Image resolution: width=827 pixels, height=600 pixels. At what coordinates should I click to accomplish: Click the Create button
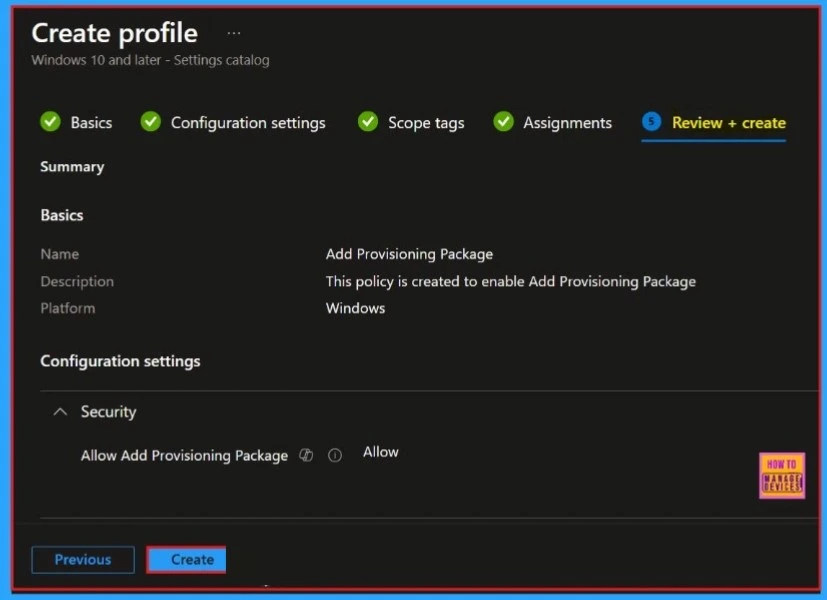coord(186,559)
